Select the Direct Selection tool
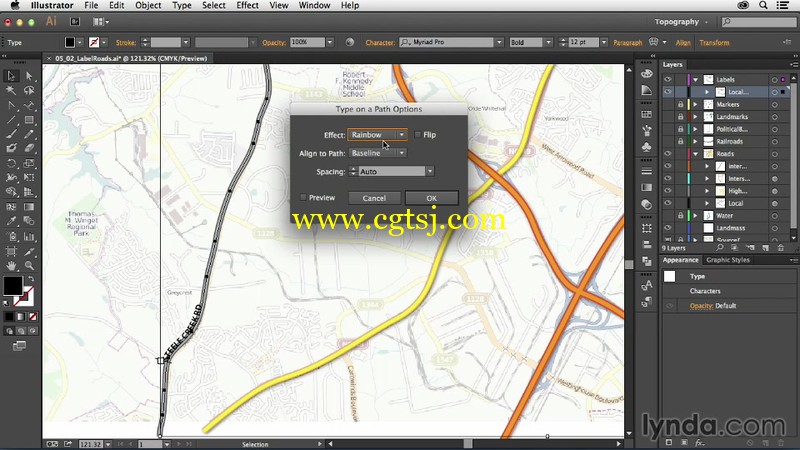Screen dimensions: 800x450 pos(29,76)
